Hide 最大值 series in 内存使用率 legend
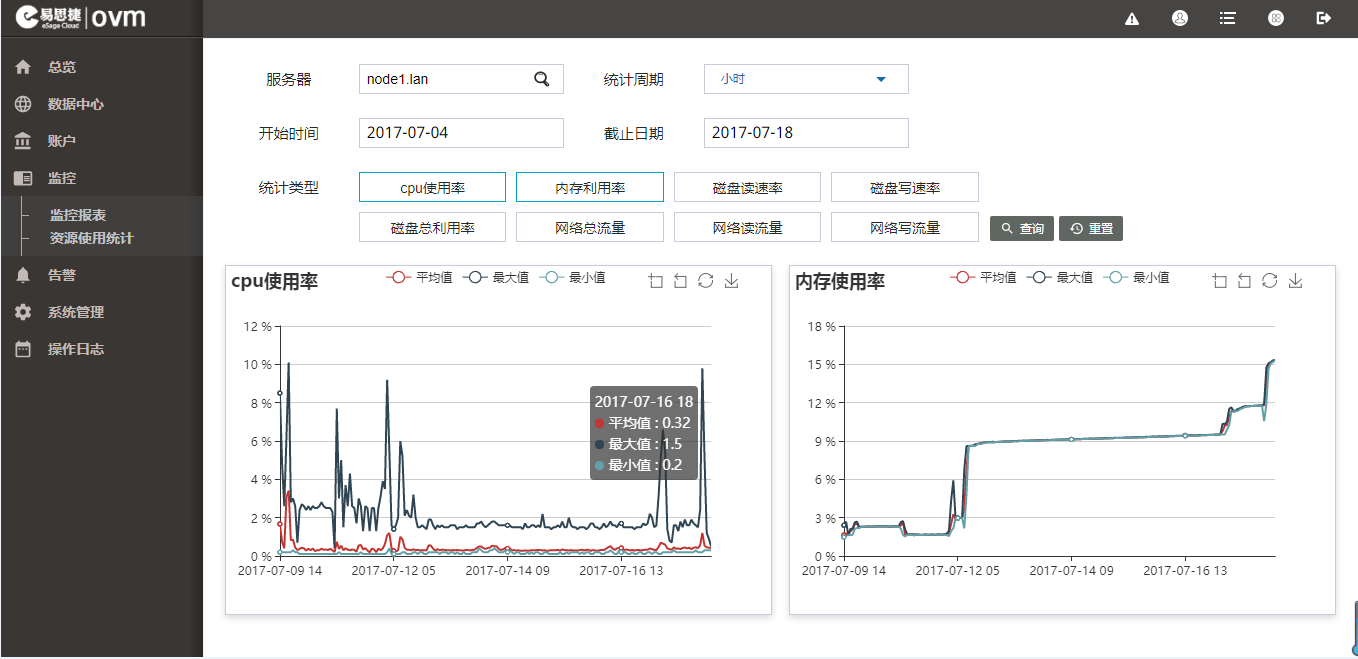 click(x=1060, y=278)
